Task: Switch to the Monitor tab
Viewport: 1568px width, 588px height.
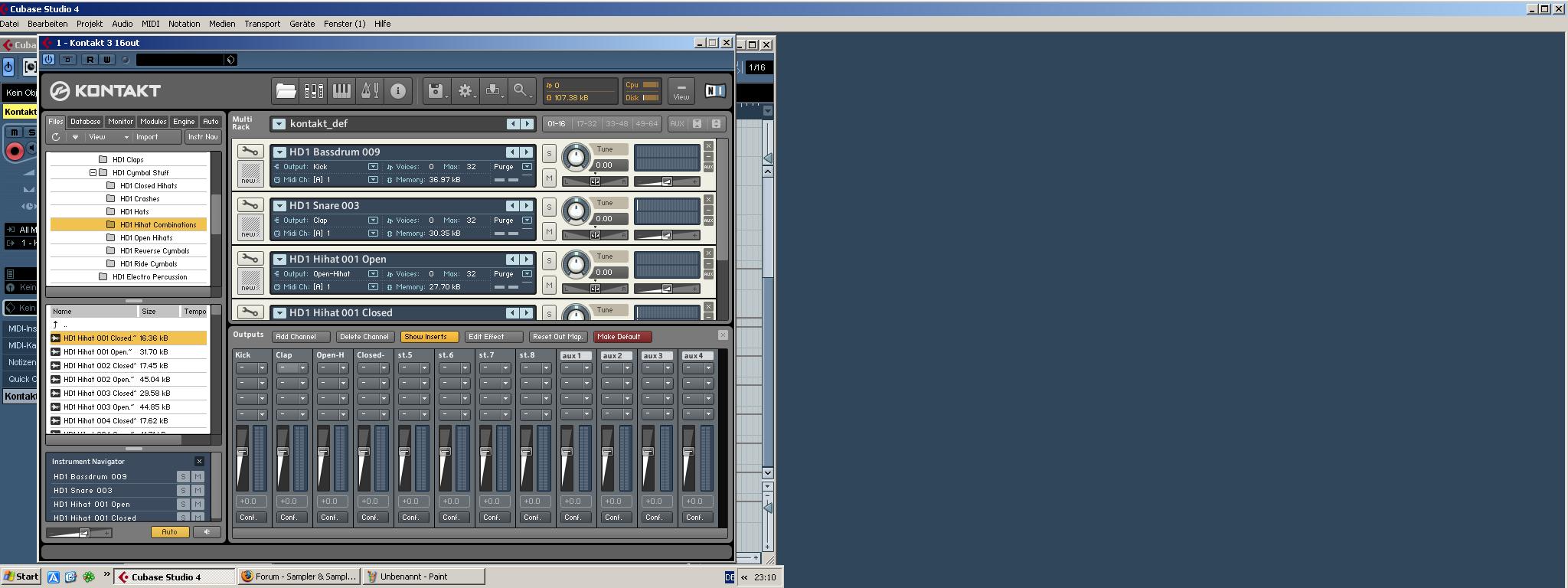Action: (x=120, y=122)
